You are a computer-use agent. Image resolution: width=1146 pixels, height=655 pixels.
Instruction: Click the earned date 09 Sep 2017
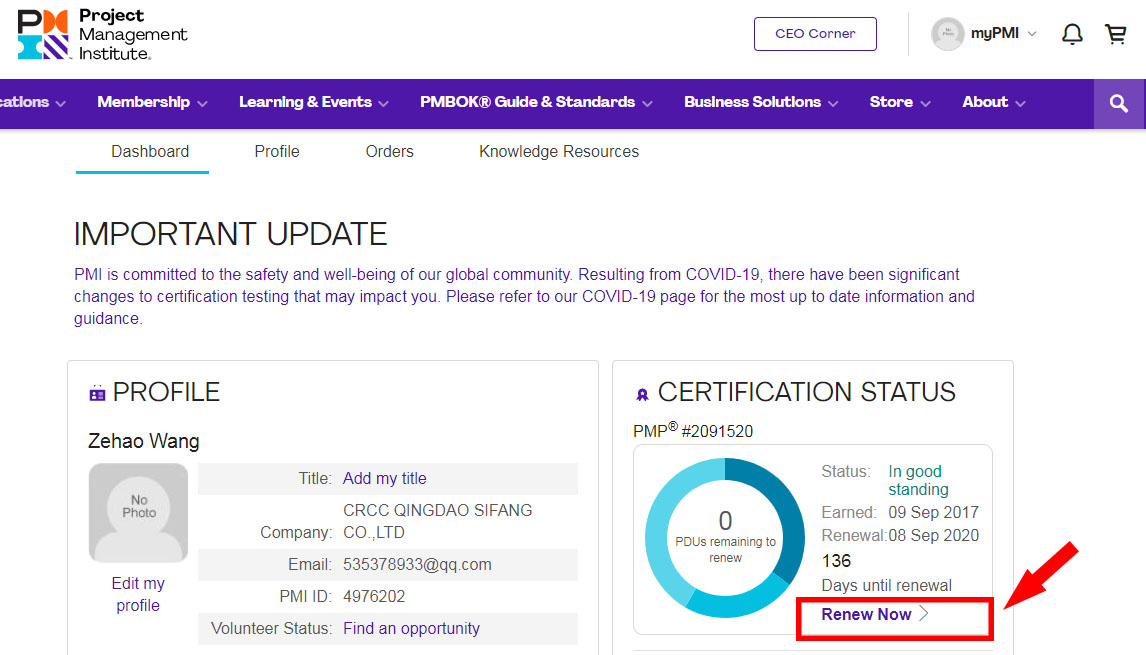click(x=933, y=512)
